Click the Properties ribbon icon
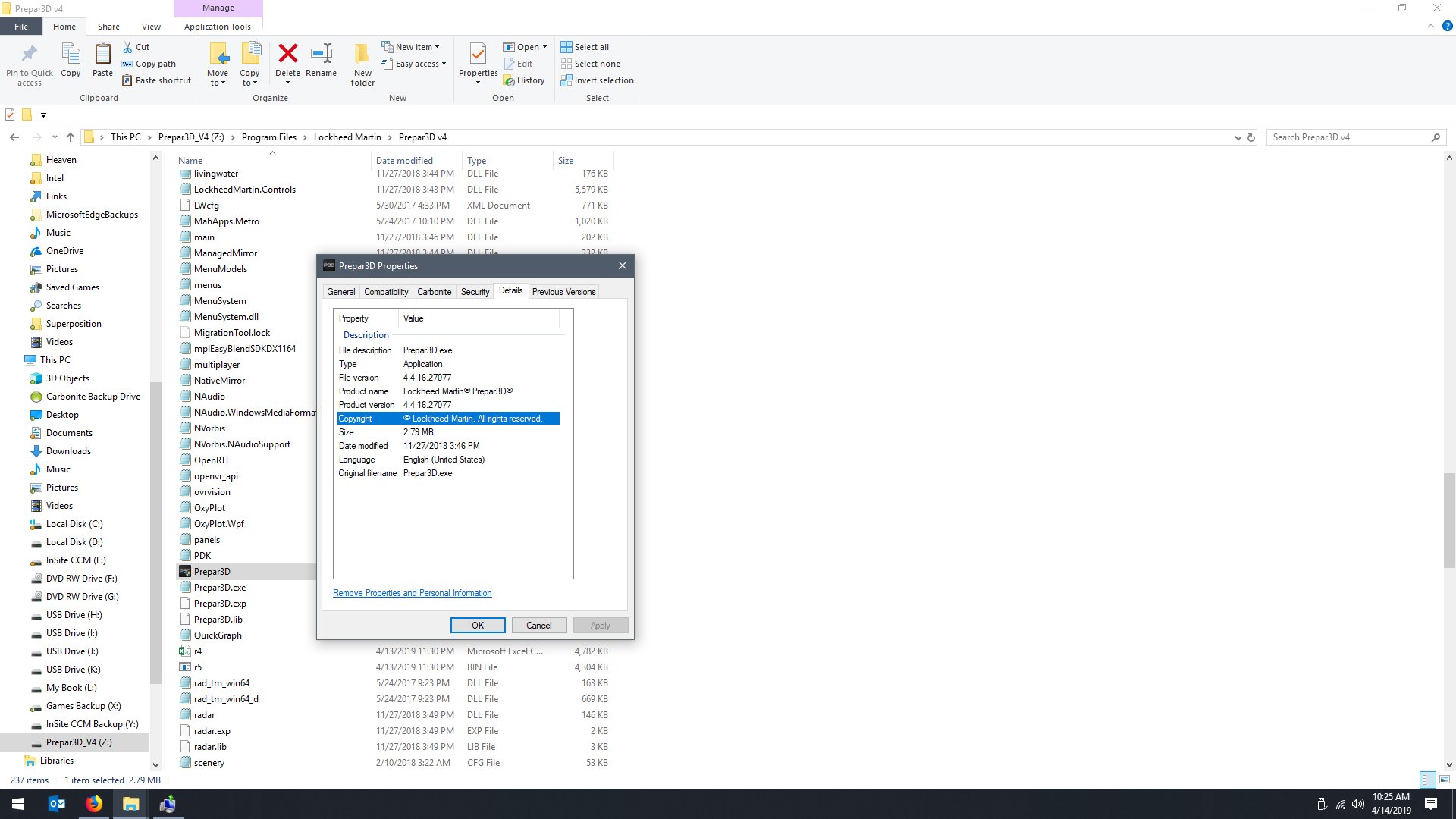1456x819 pixels. pyautogui.click(x=478, y=55)
